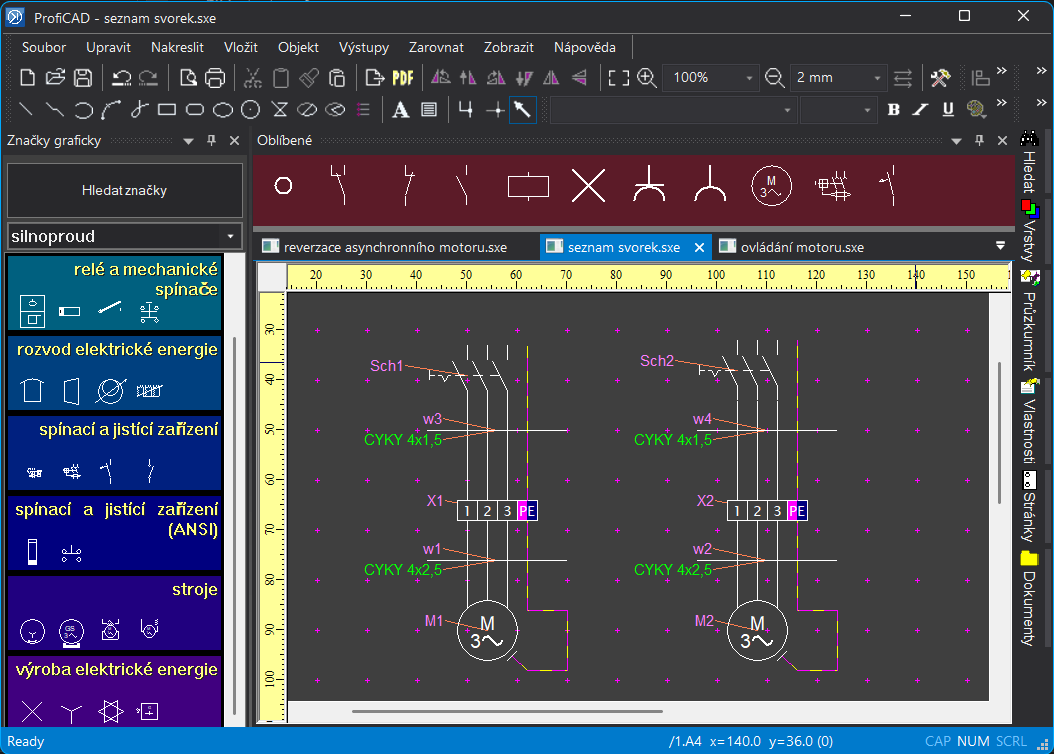Open the Průzkumník side panel
Image resolution: width=1054 pixels, height=754 pixels.
(1029, 321)
